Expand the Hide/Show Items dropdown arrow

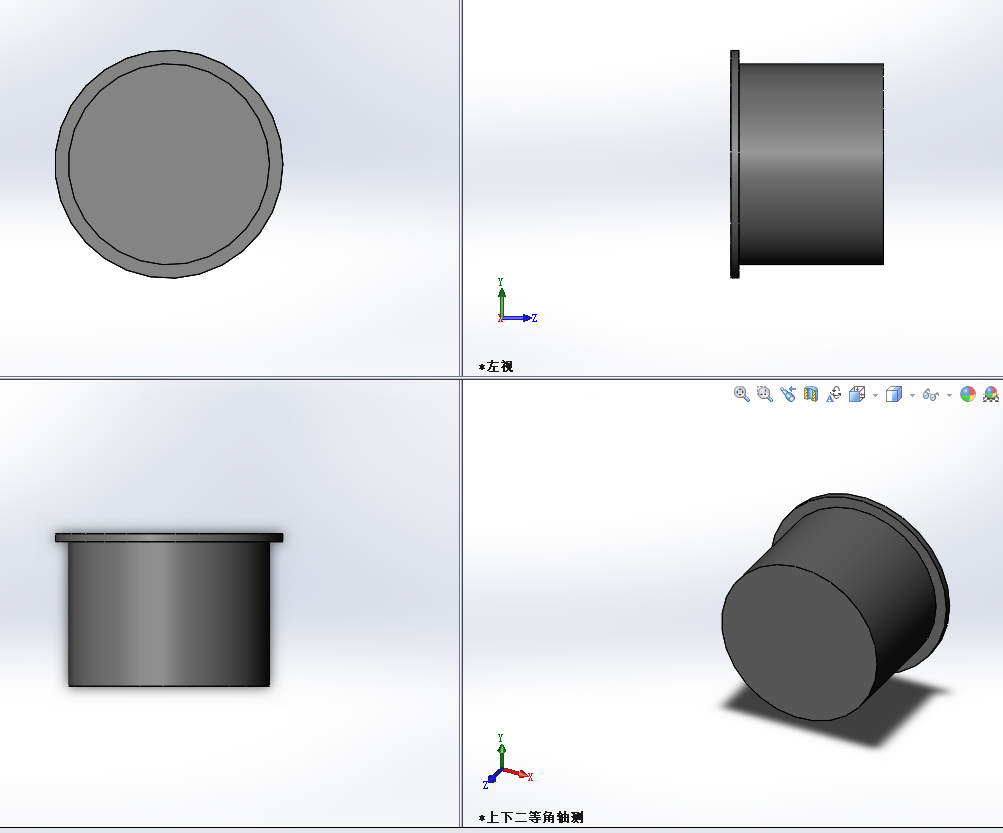pos(949,395)
